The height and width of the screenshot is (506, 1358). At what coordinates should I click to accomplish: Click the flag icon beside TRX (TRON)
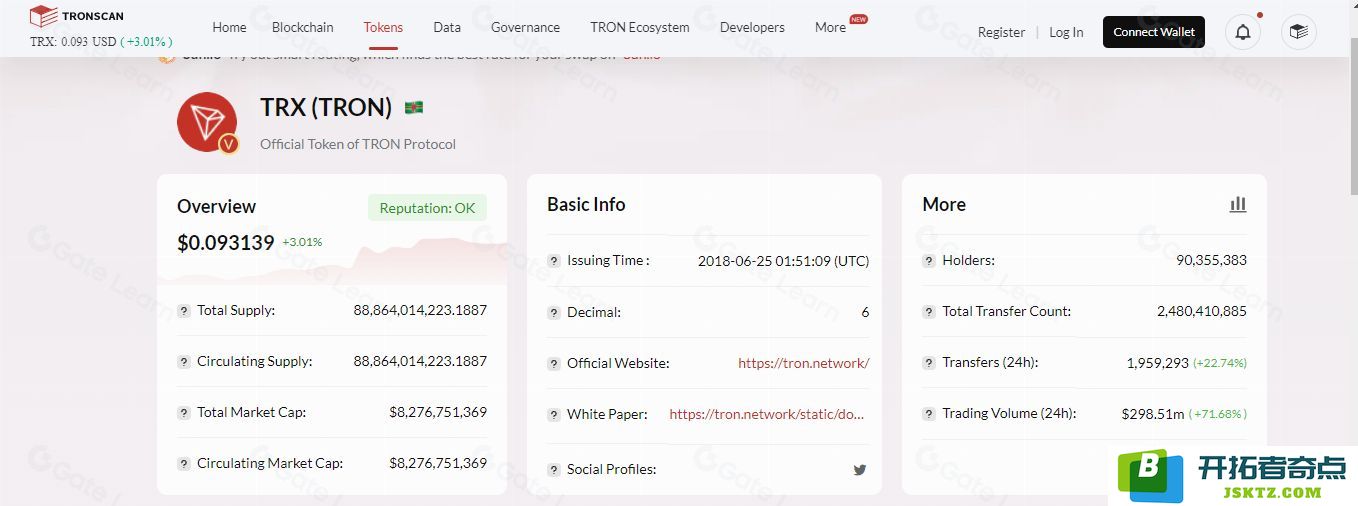(414, 107)
